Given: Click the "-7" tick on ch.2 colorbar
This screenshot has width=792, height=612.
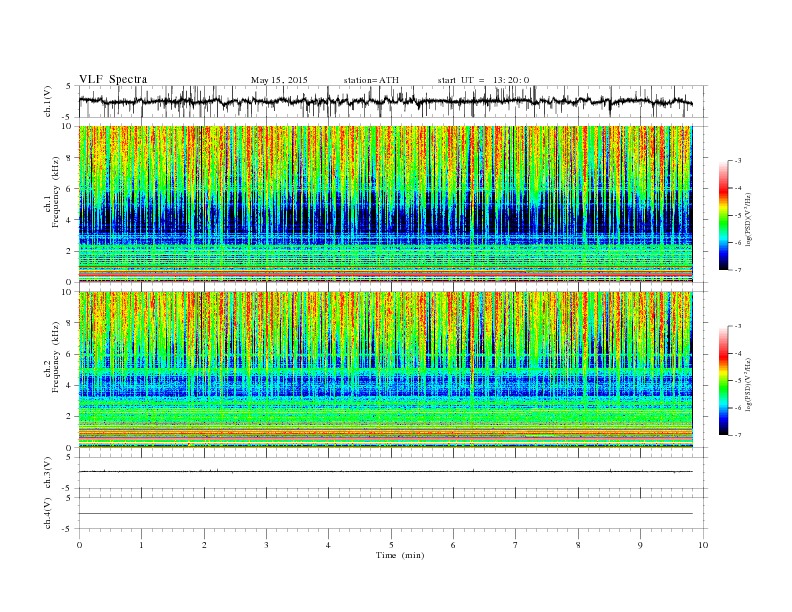Looking at the screenshot, I should click(738, 435).
